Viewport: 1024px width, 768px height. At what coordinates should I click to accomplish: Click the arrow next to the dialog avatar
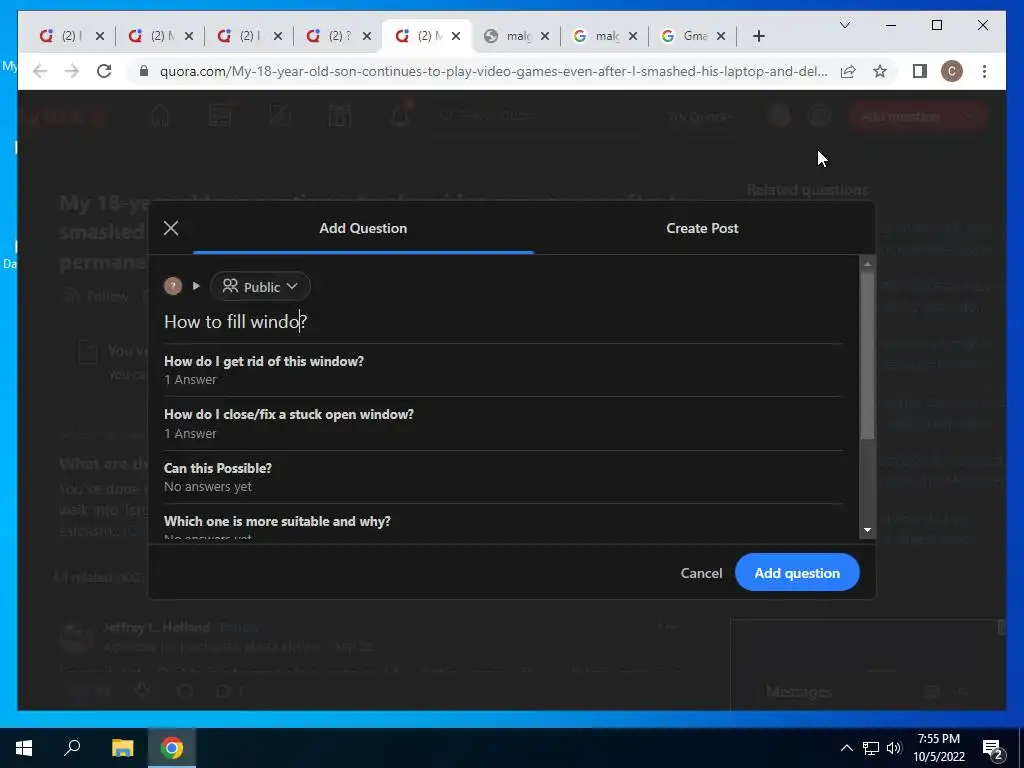coord(196,286)
